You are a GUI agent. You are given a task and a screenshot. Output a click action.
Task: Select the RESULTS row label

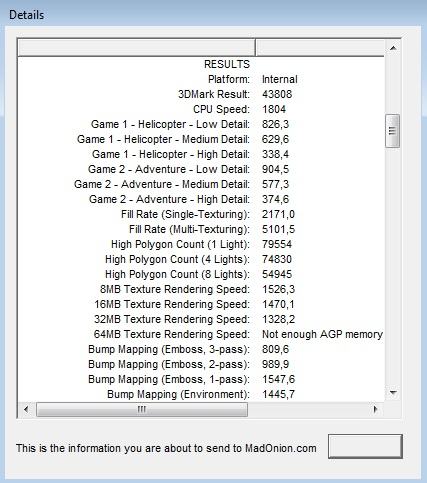tap(227, 64)
